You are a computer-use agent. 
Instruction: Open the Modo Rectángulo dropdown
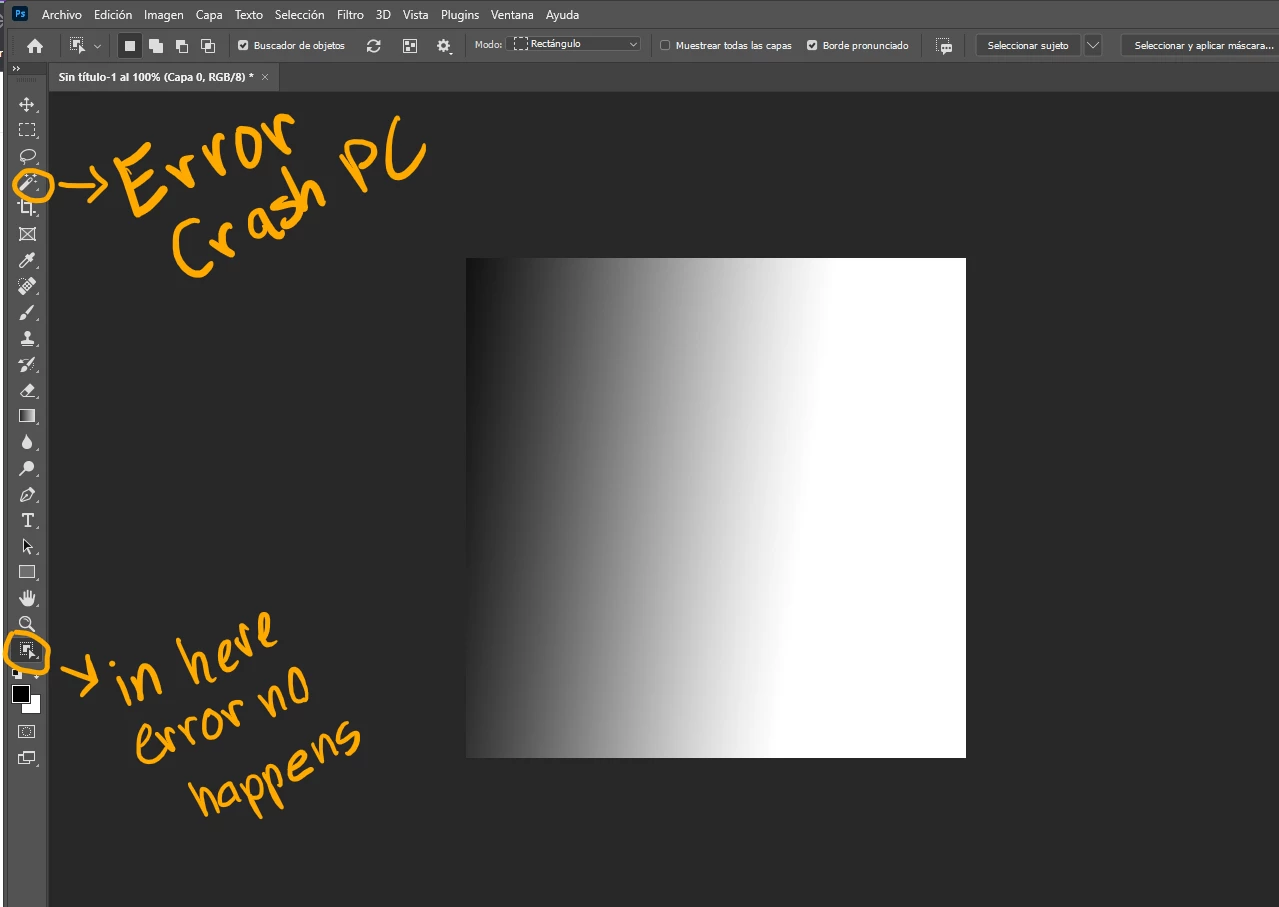pos(573,44)
